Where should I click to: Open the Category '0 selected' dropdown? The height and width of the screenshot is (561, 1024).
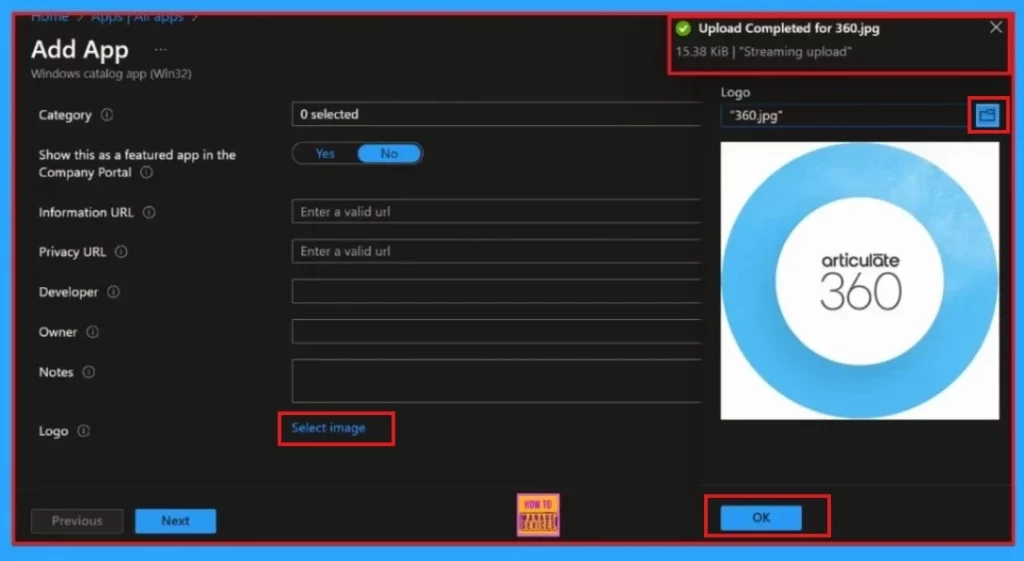coord(496,114)
